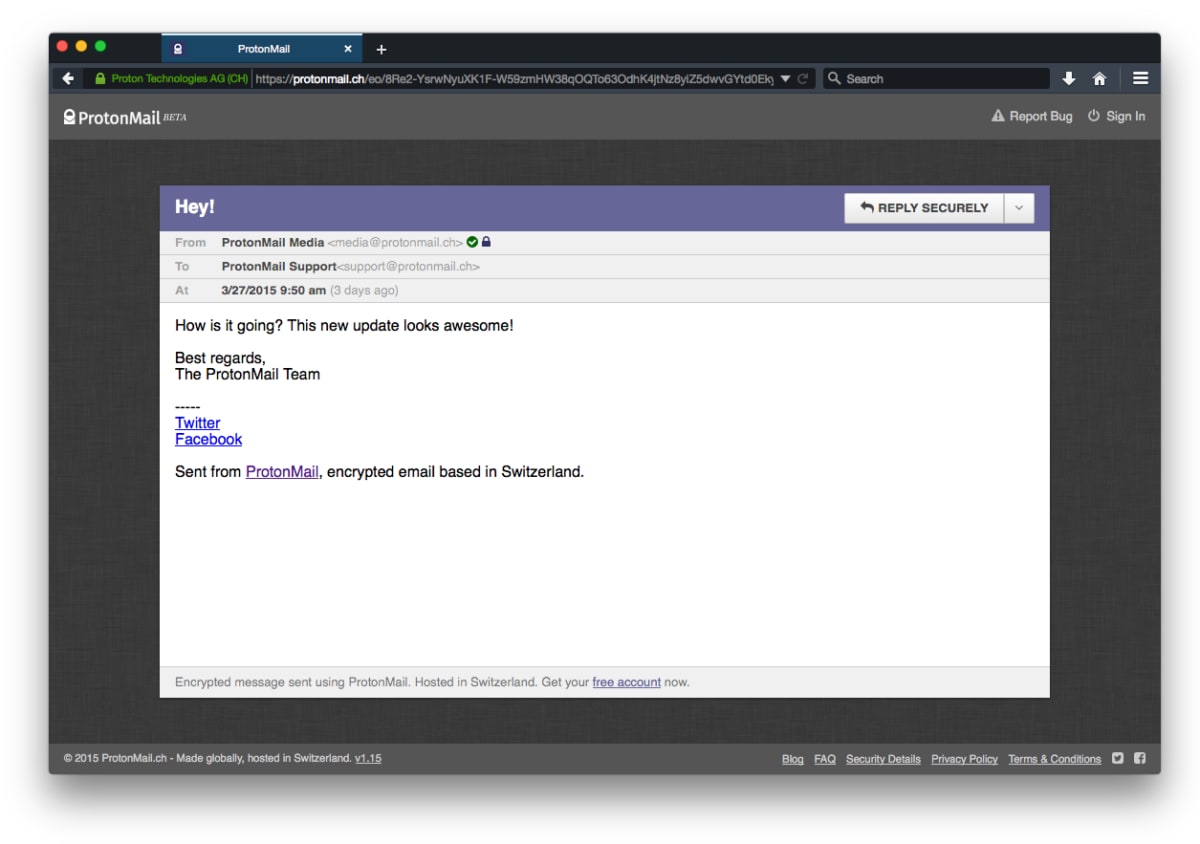Click the address bar URL
Screen dimensions: 1200x844
pos(513,79)
